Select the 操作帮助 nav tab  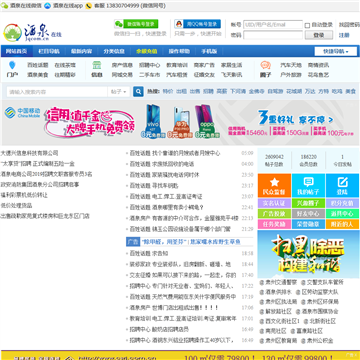(179, 51)
